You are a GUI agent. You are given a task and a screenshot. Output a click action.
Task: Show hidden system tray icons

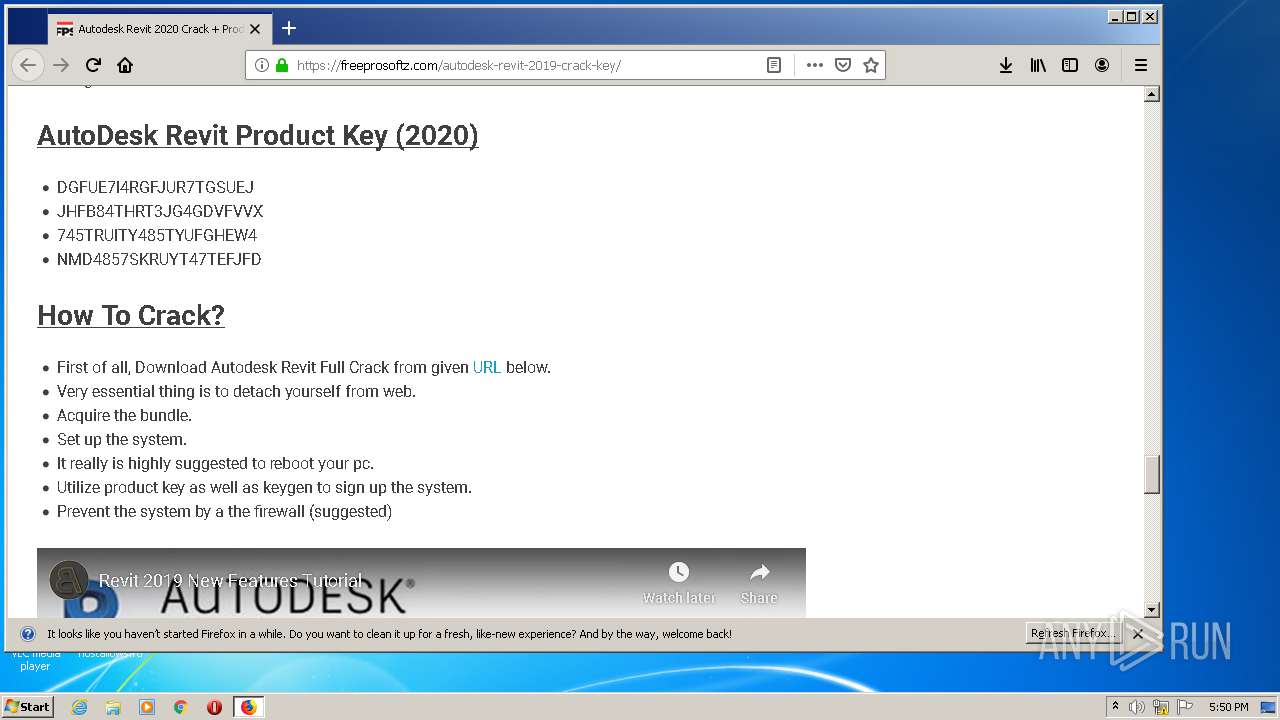(x=1115, y=706)
